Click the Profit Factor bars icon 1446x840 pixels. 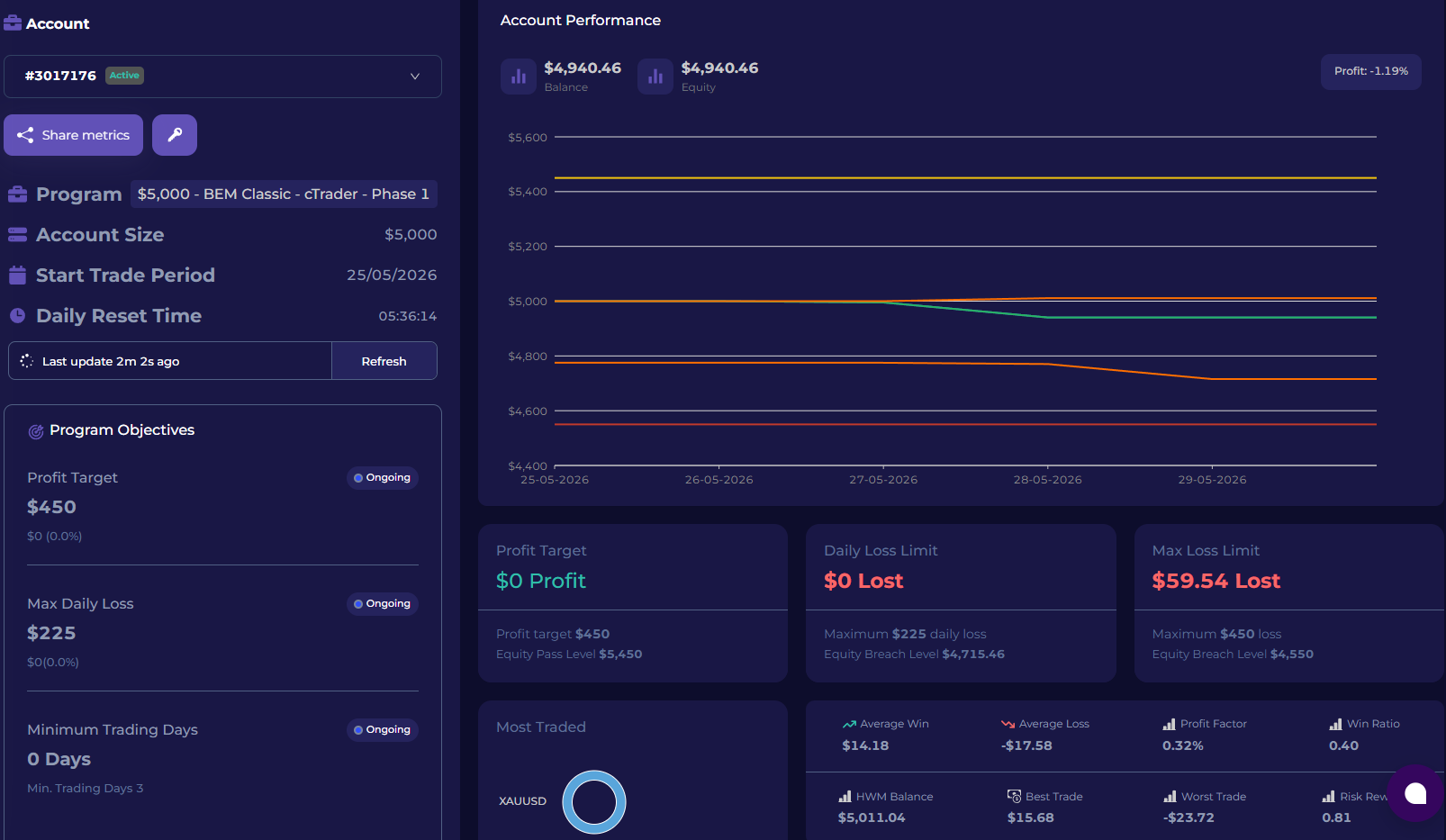click(x=1170, y=724)
